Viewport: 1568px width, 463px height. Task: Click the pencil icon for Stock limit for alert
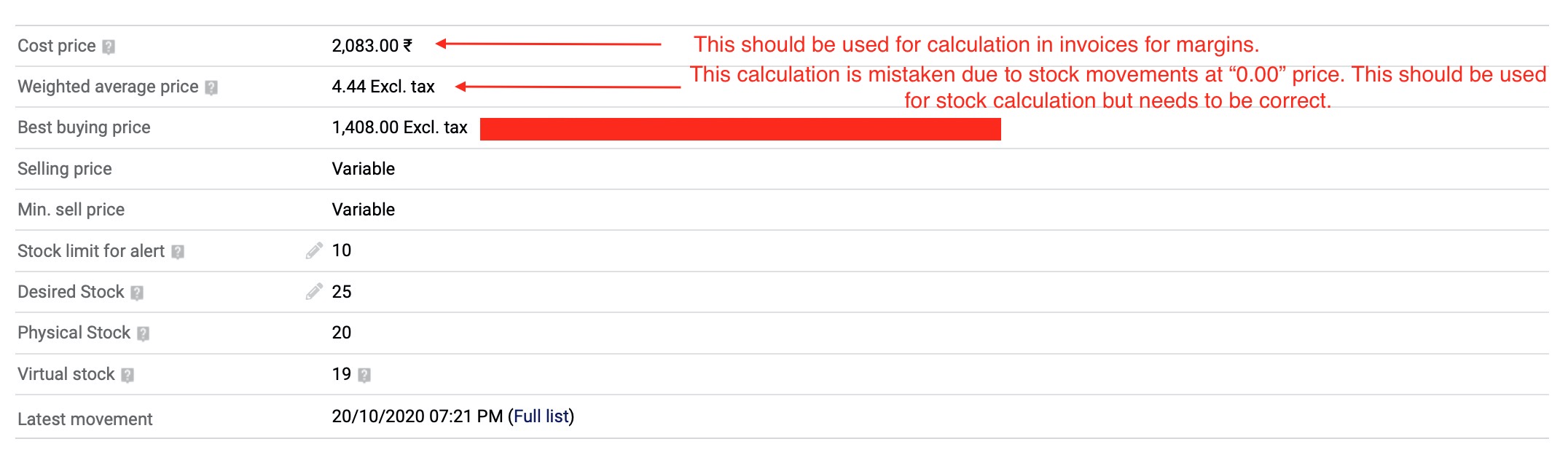click(313, 250)
